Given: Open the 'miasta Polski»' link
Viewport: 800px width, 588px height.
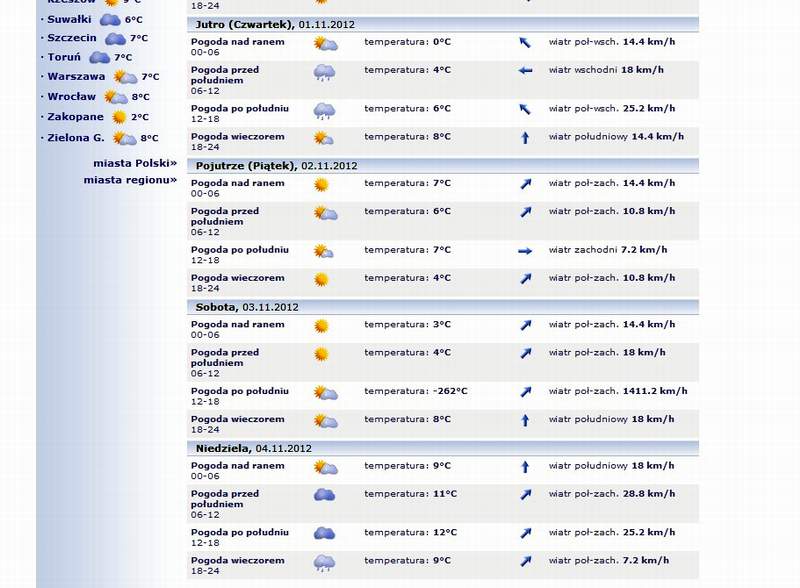Looking at the screenshot, I should [135, 162].
